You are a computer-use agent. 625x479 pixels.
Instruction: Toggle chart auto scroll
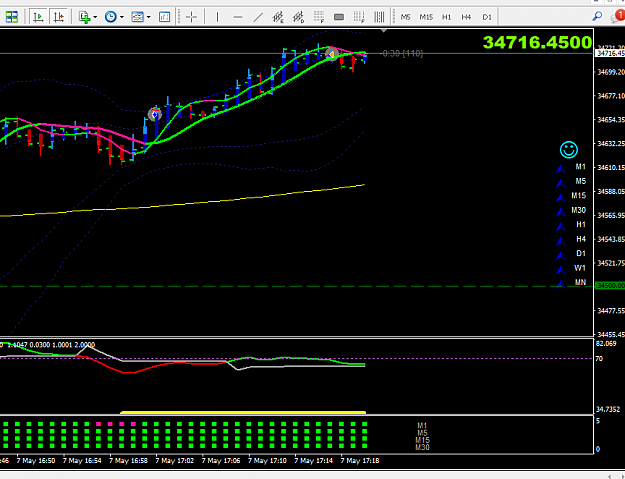[38, 17]
